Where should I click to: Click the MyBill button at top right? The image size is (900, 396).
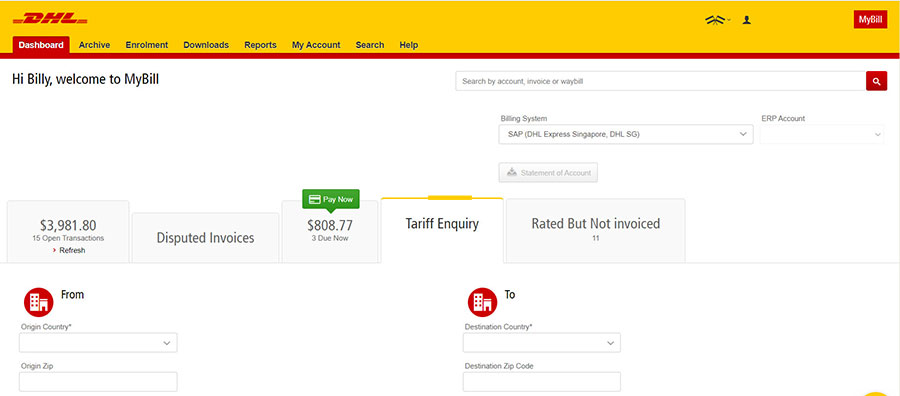point(870,20)
